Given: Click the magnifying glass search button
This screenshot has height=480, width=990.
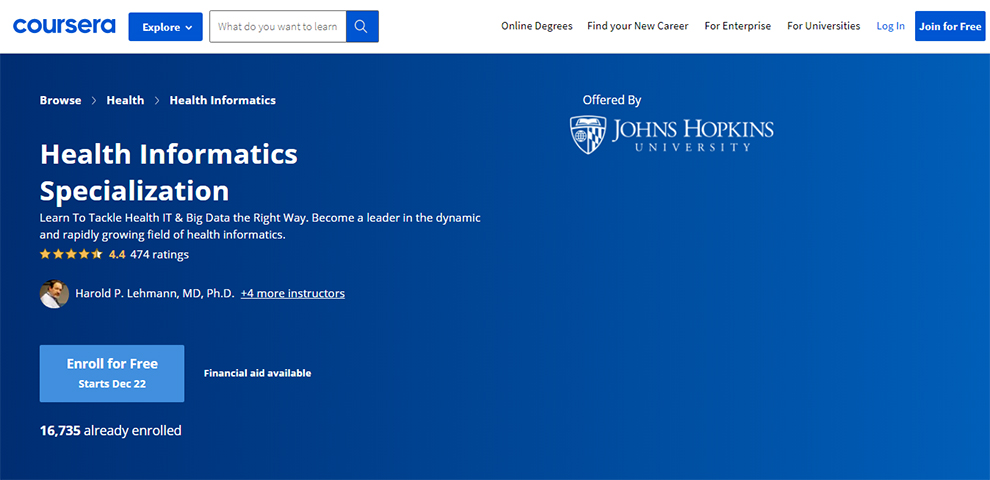Looking at the screenshot, I should coord(362,27).
